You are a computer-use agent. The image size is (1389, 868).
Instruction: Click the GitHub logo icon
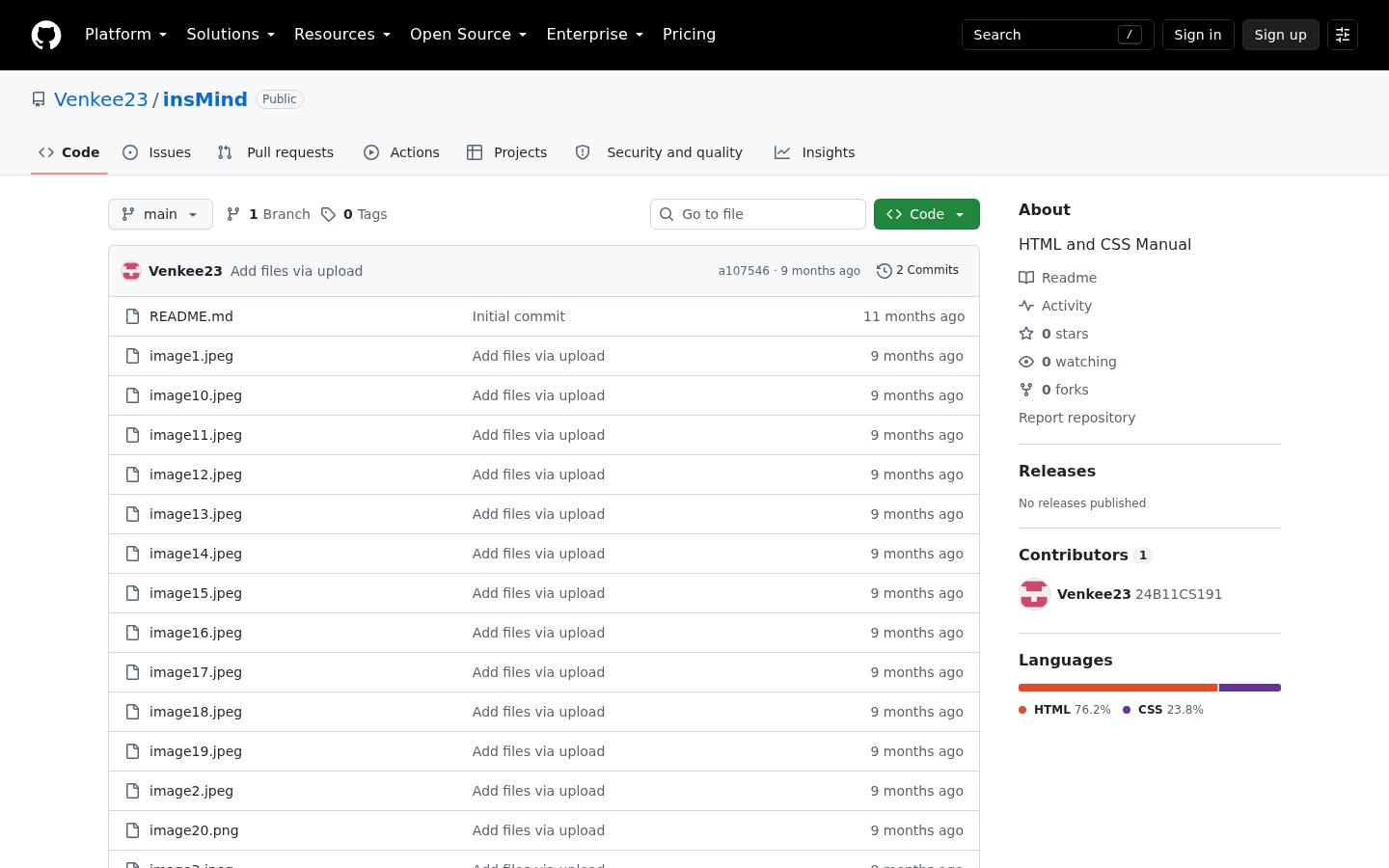click(46, 35)
